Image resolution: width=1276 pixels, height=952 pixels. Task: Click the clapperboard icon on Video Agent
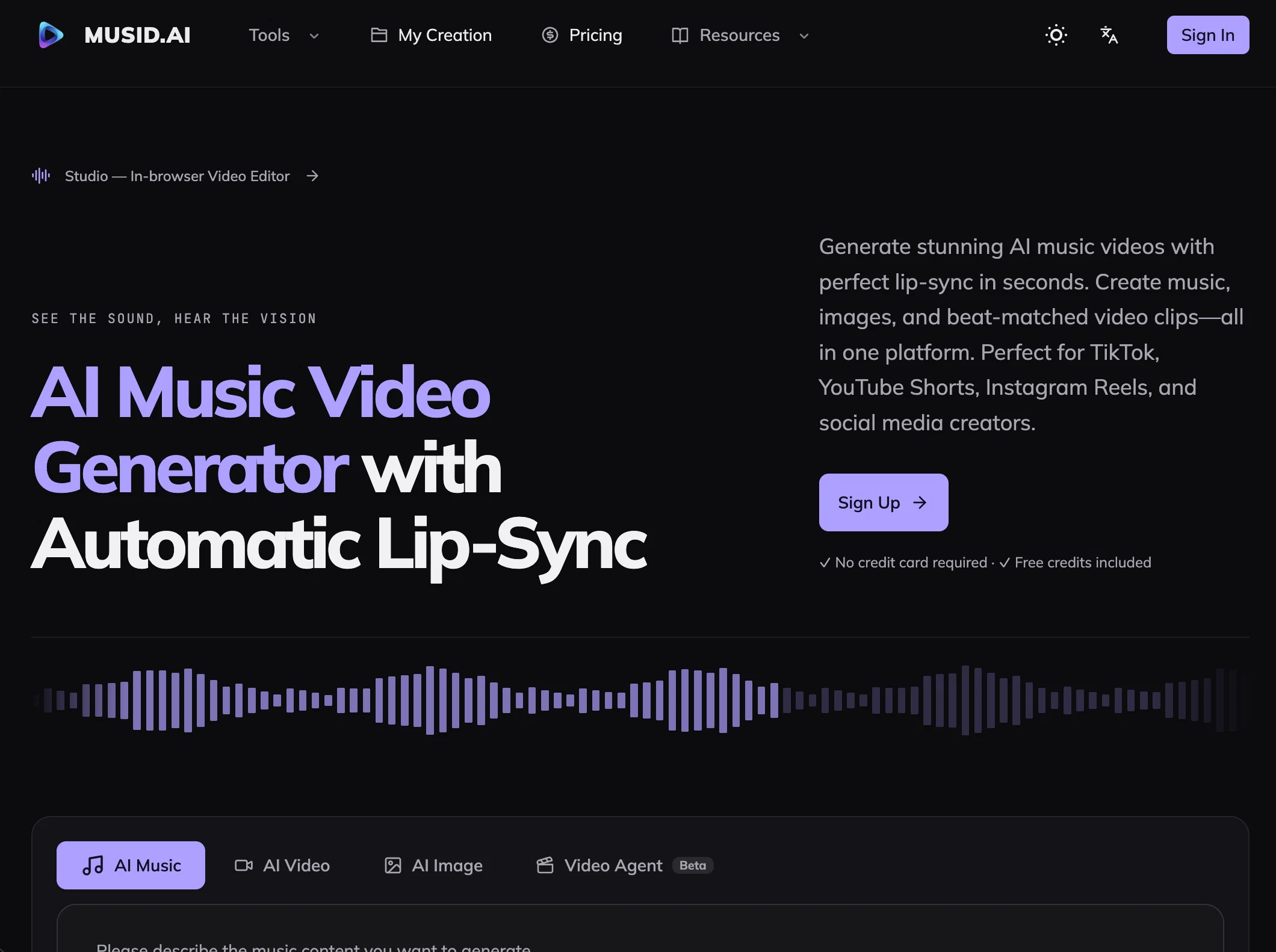pos(545,865)
